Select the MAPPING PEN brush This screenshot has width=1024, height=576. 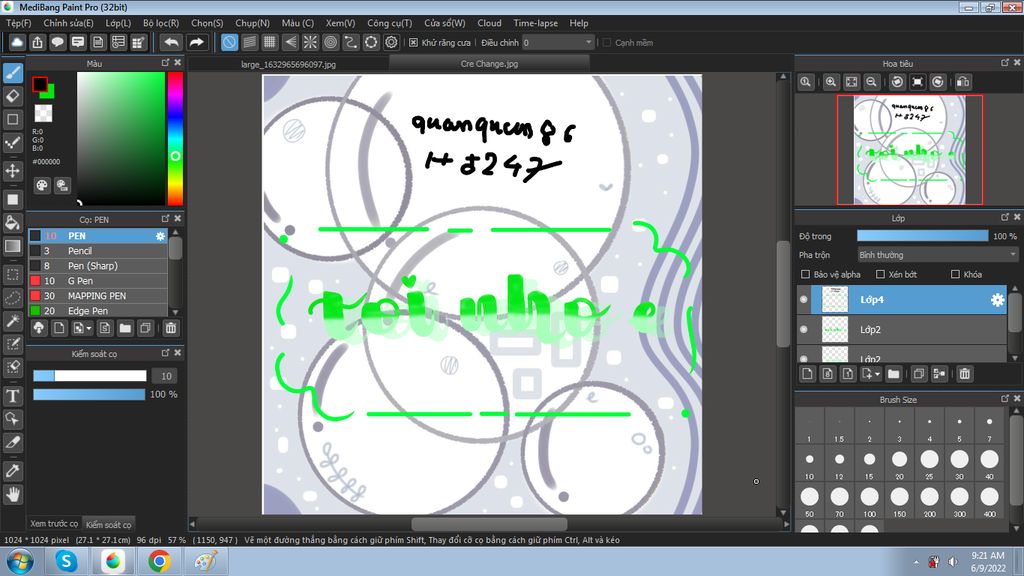click(x=98, y=296)
